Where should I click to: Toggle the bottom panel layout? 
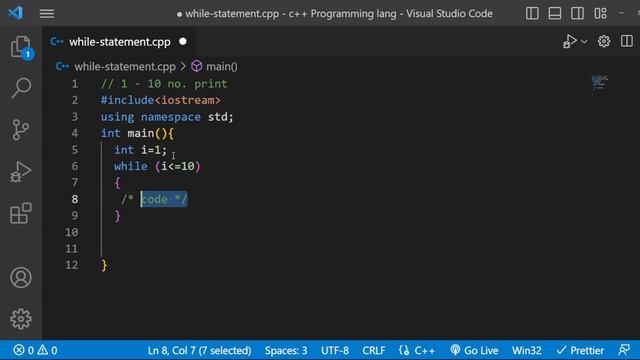(x=555, y=13)
